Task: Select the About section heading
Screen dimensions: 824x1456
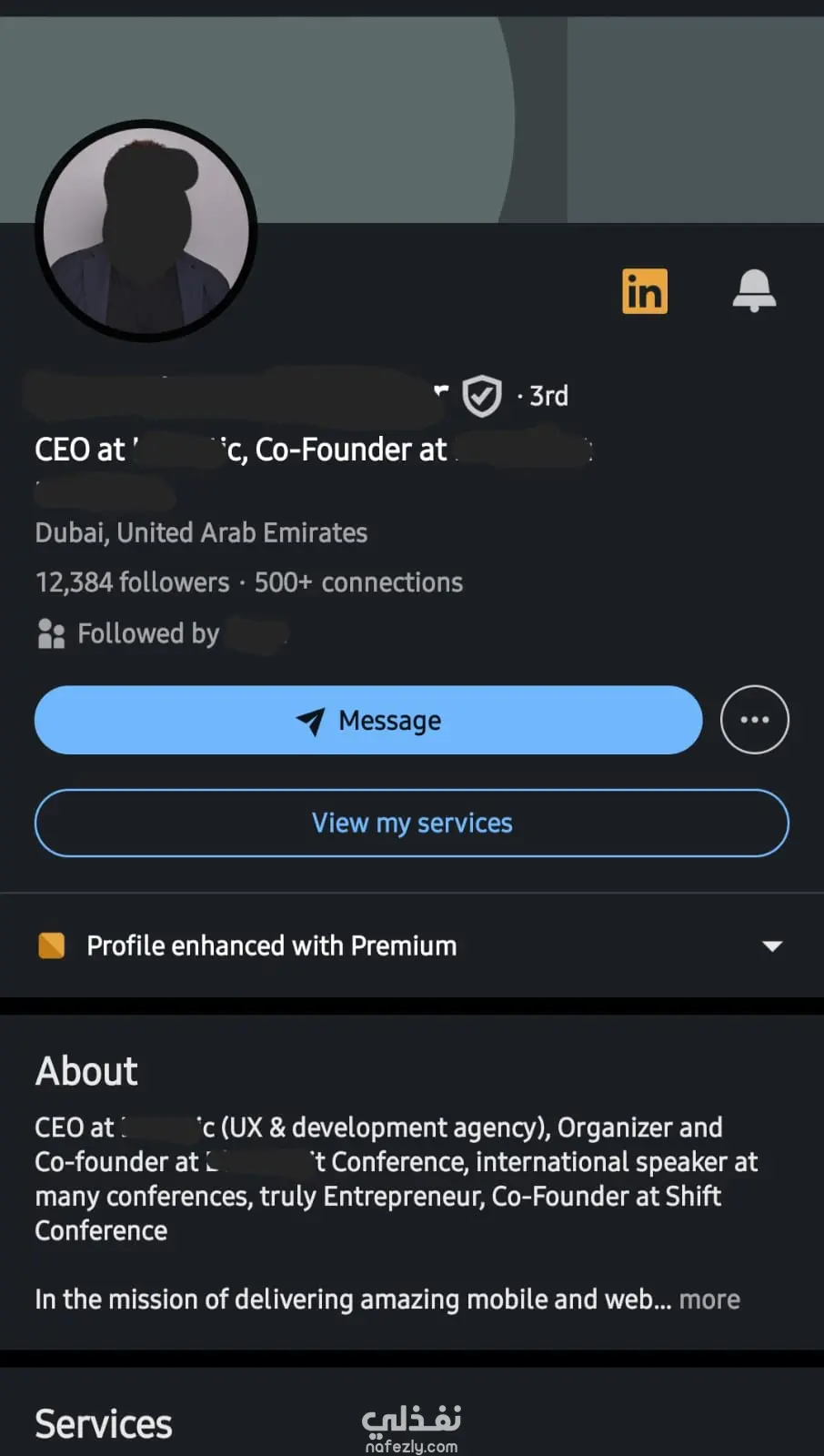Action: tap(86, 1071)
